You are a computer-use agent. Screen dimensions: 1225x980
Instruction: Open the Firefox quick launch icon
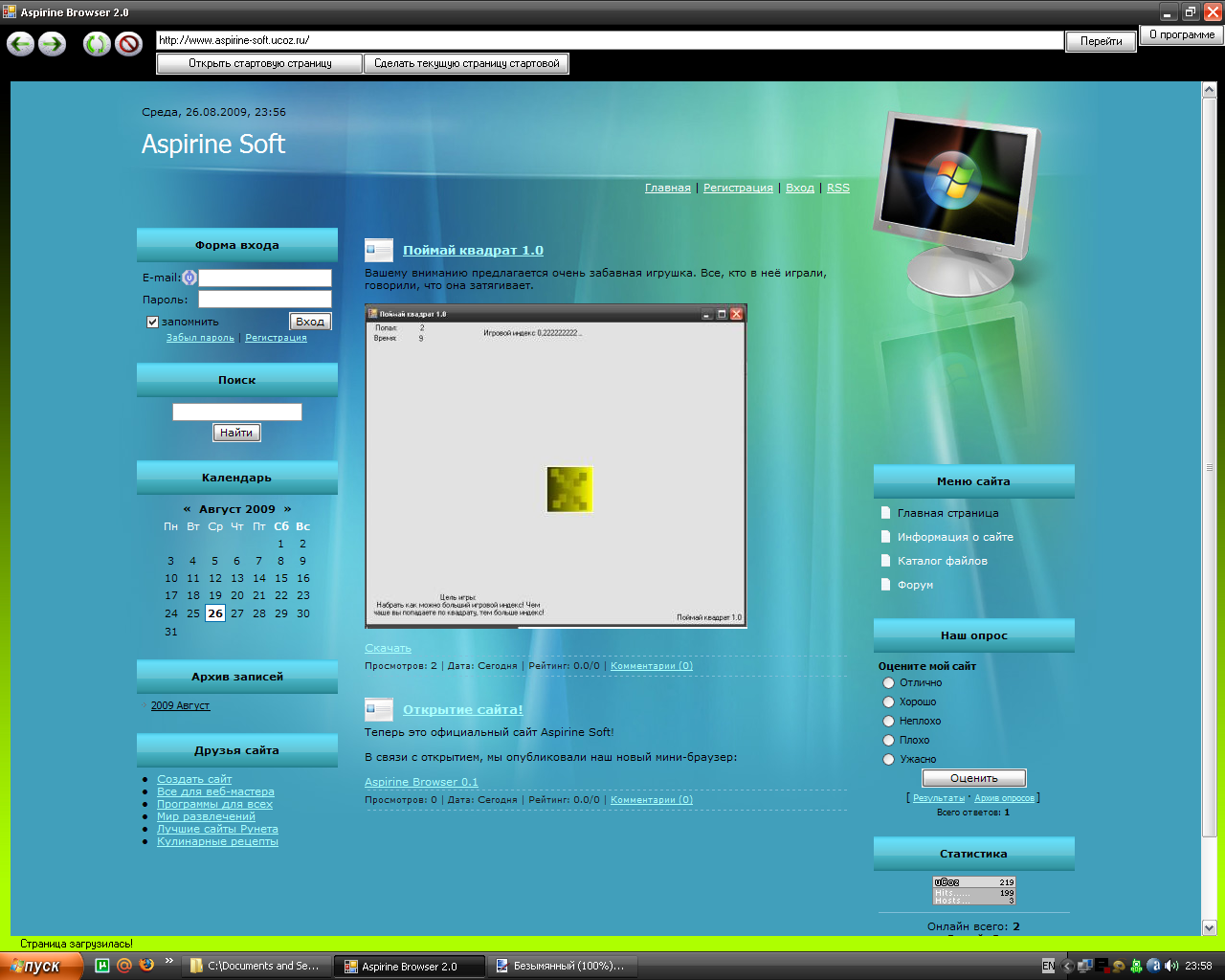[x=146, y=965]
